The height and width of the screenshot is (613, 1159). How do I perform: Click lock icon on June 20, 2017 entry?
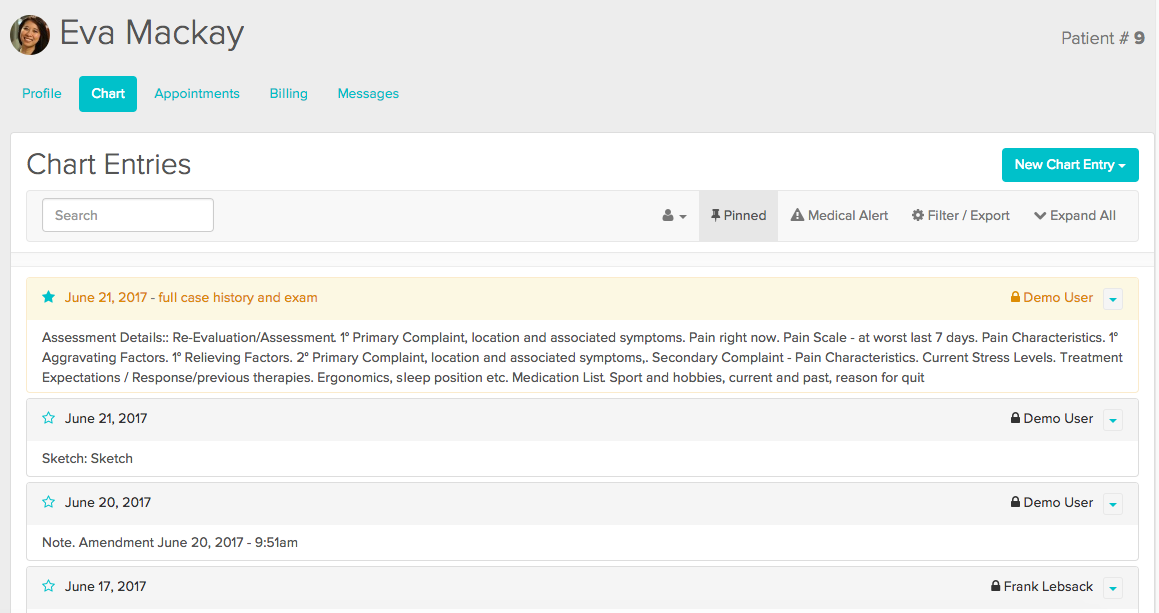[1015, 502]
